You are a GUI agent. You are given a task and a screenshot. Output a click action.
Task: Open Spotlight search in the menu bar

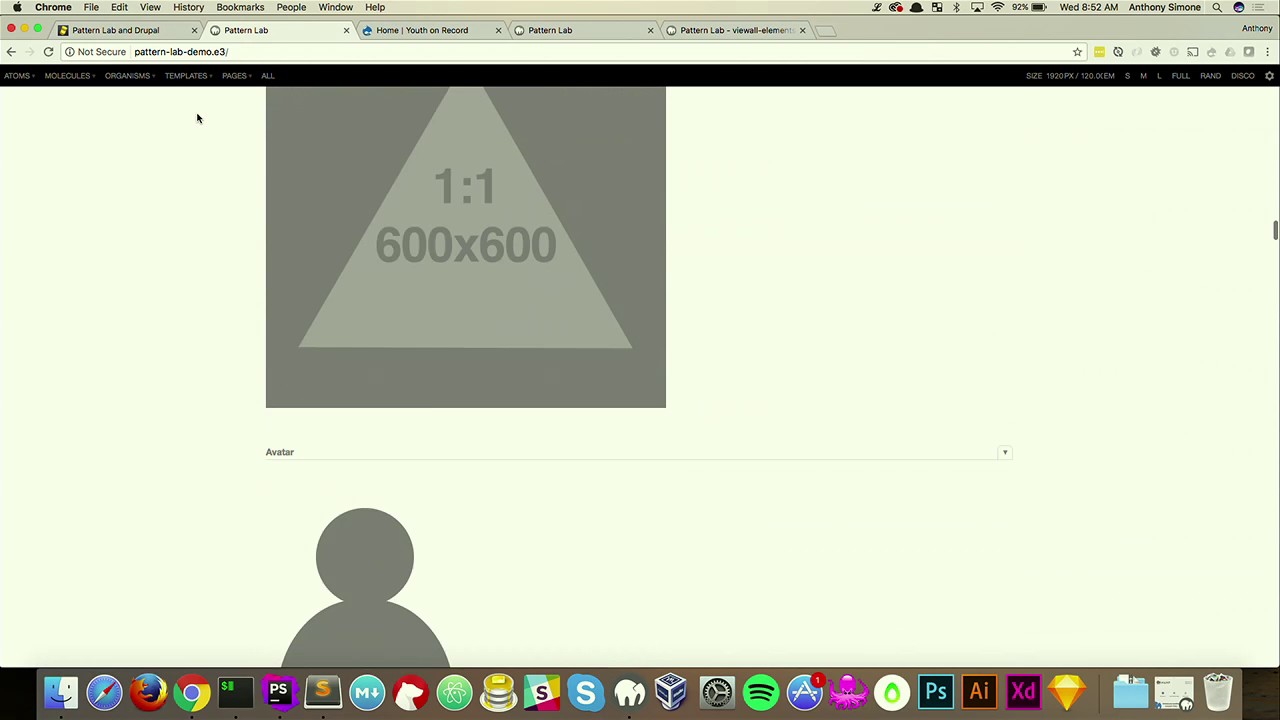point(1217,7)
